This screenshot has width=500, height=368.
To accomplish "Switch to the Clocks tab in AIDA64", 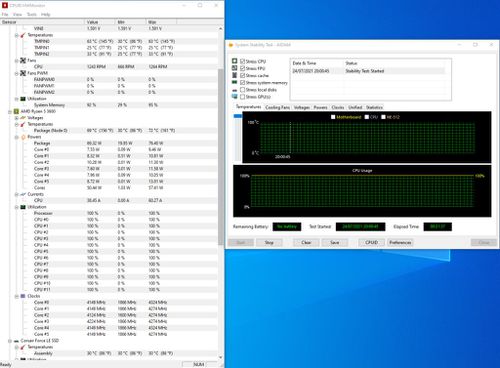I will tap(338, 107).
